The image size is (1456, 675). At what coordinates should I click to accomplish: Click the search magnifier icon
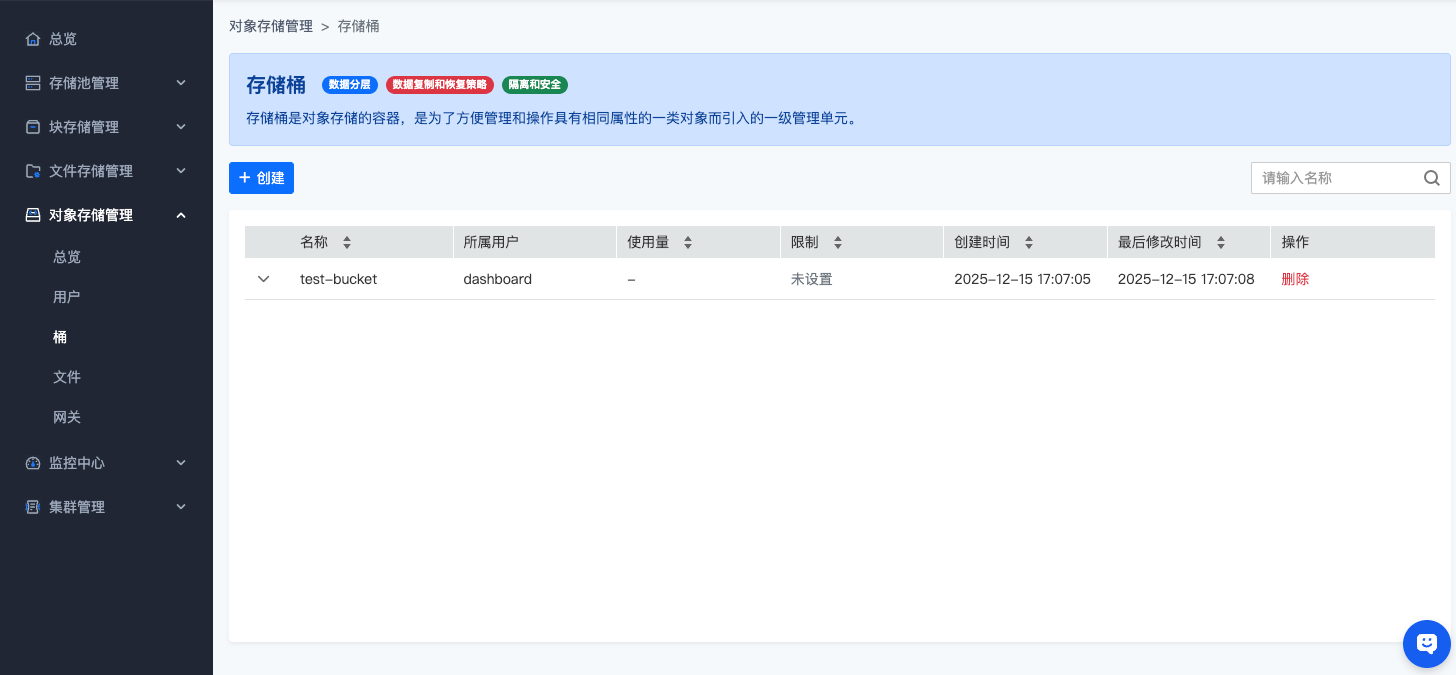1431,178
